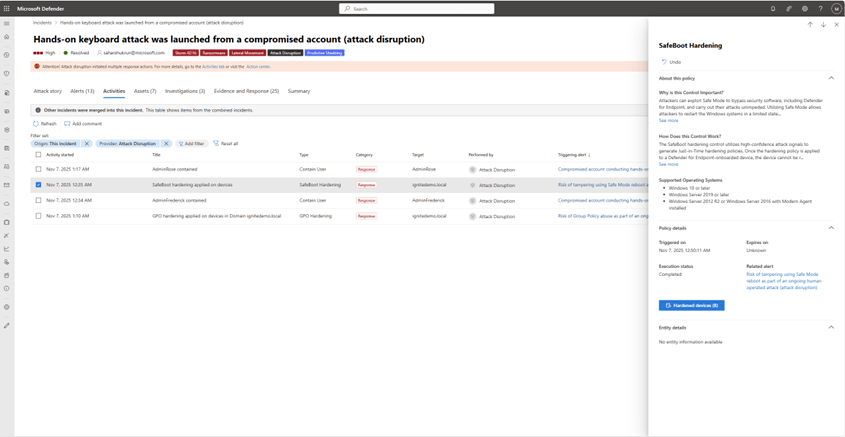The height and width of the screenshot is (437, 845).
Task: Go to previous item with up arrow
Action: click(810, 25)
